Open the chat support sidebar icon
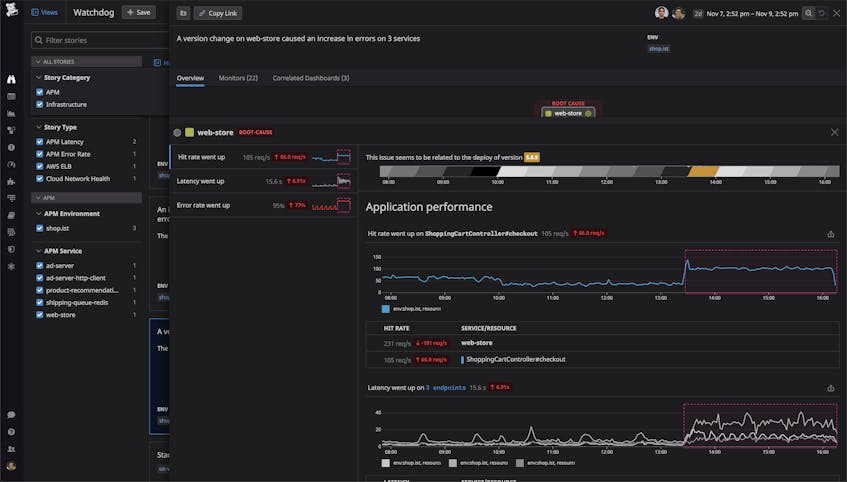Image resolution: width=847 pixels, height=482 pixels. click(x=11, y=415)
